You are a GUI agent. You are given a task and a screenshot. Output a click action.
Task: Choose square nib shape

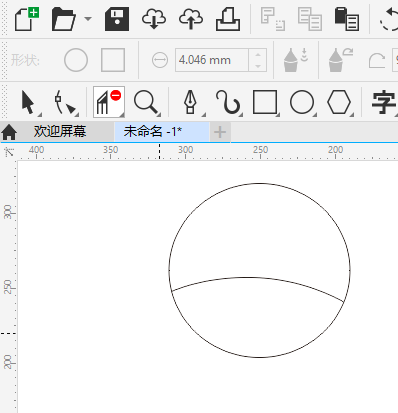coord(113,60)
